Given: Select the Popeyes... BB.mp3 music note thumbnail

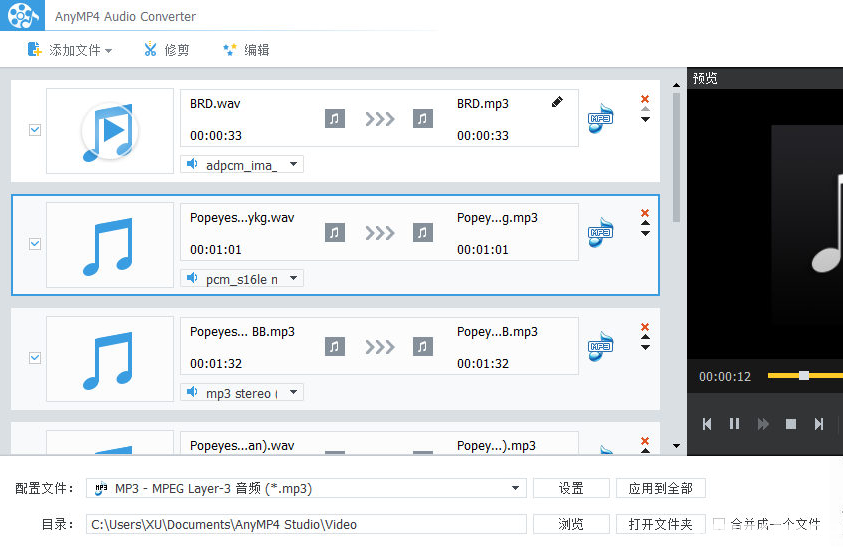Looking at the screenshot, I should click(x=110, y=359).
